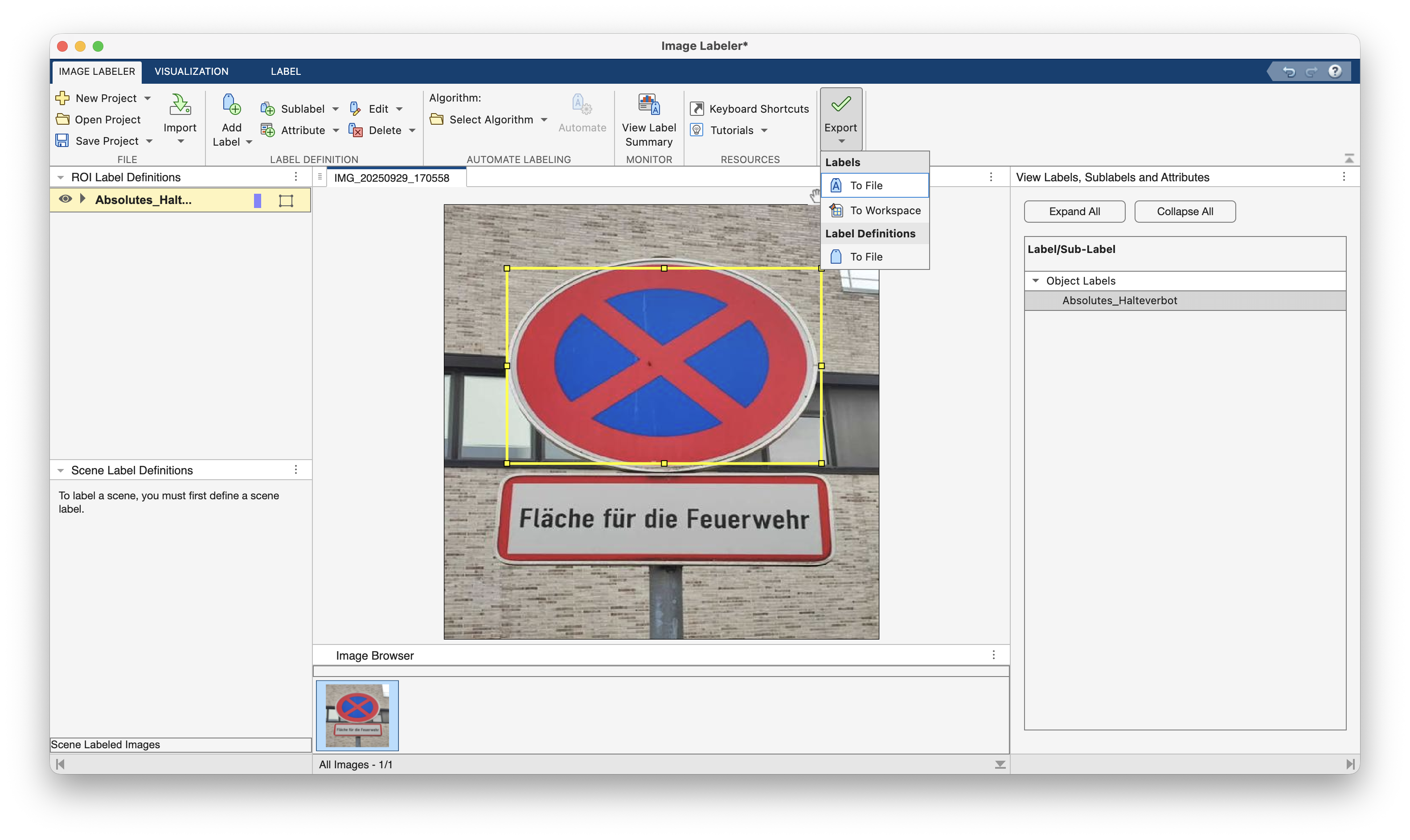Expand the Absolutes_Halt label tree arrow
1410x840 pixels.
[83, 199]
